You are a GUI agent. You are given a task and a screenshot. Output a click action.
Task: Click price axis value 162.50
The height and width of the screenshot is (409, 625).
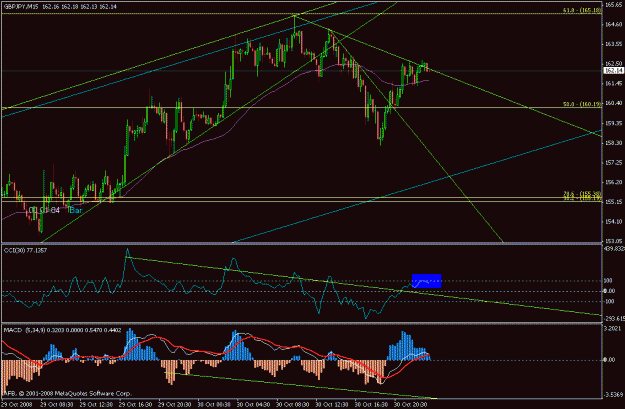pyautogui.click(x=614, y=64)
